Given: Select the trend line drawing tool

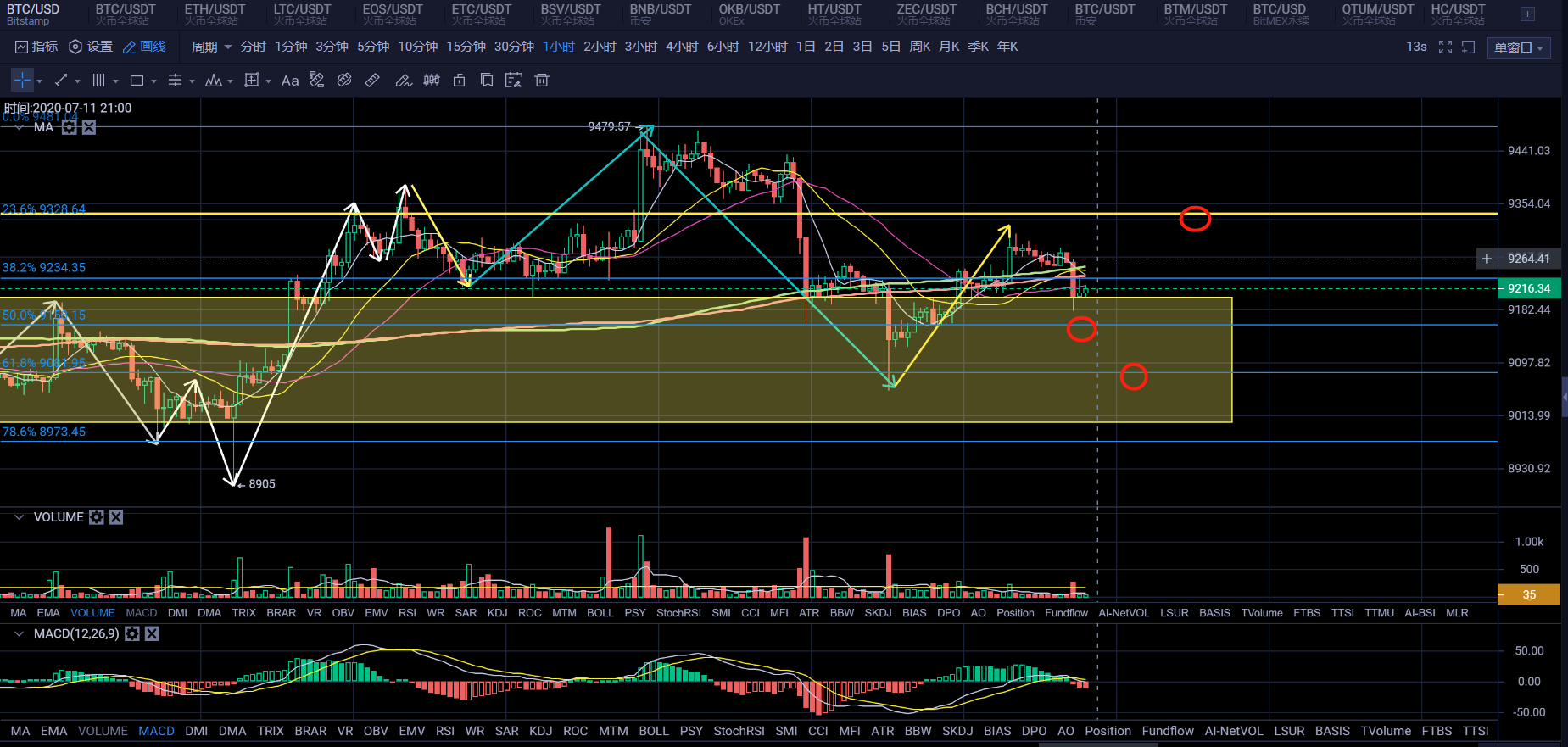Looking at the screenshot, I should tap(61, 81).
